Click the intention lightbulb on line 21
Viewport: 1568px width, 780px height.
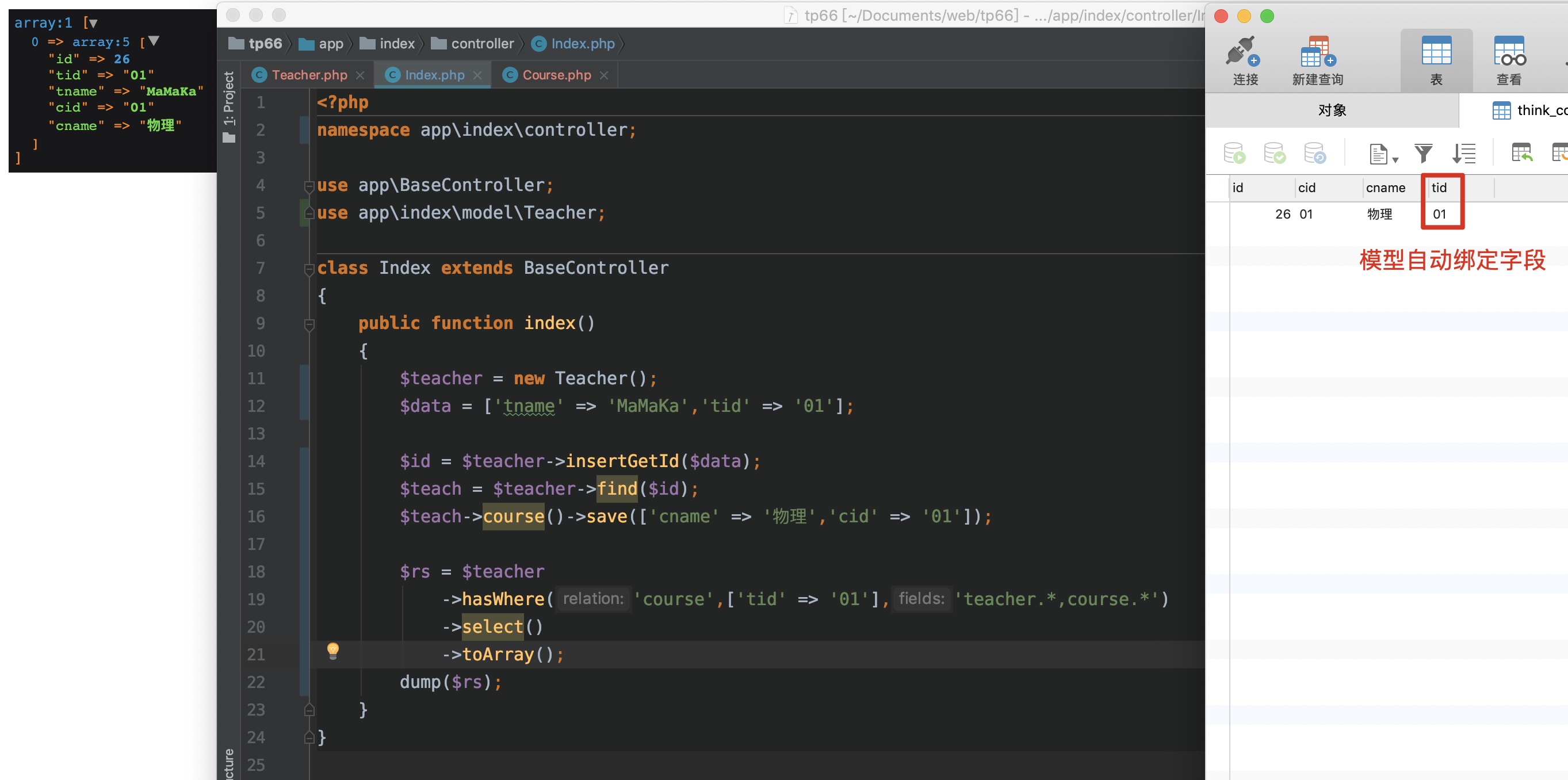coord(332,651)
